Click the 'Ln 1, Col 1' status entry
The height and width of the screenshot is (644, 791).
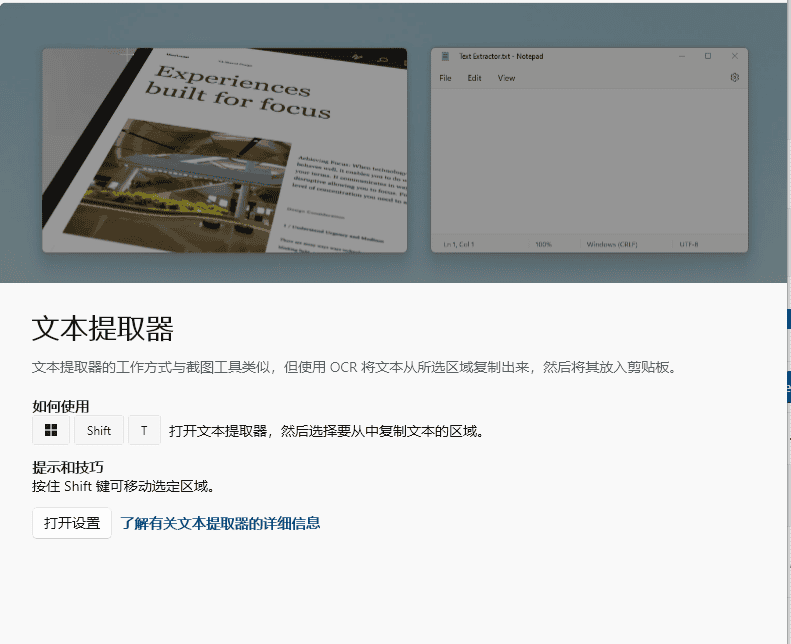[459, 245]
